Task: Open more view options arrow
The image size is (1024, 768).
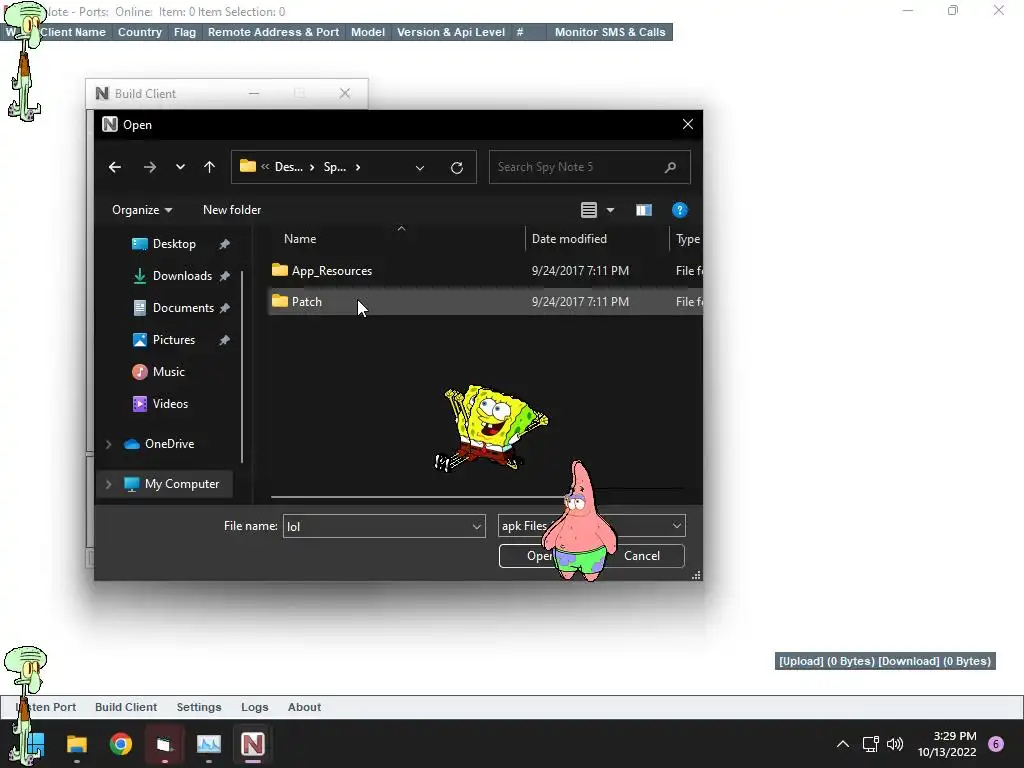Action: tap(611, 210)
